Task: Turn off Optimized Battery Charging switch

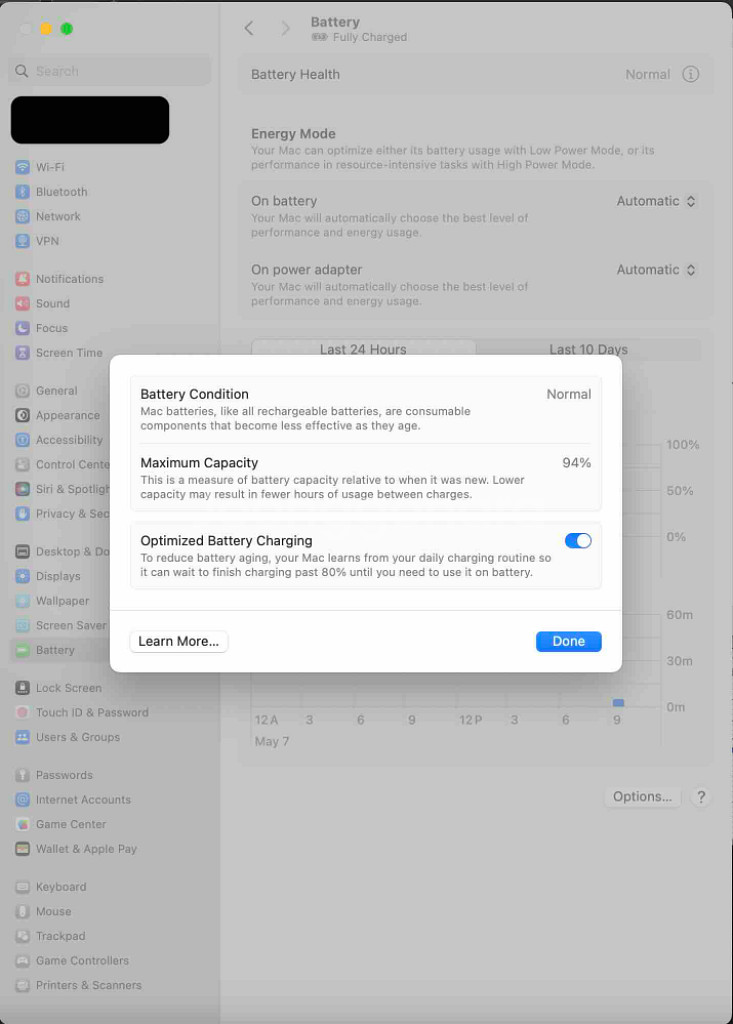Action: click(578, 541)
